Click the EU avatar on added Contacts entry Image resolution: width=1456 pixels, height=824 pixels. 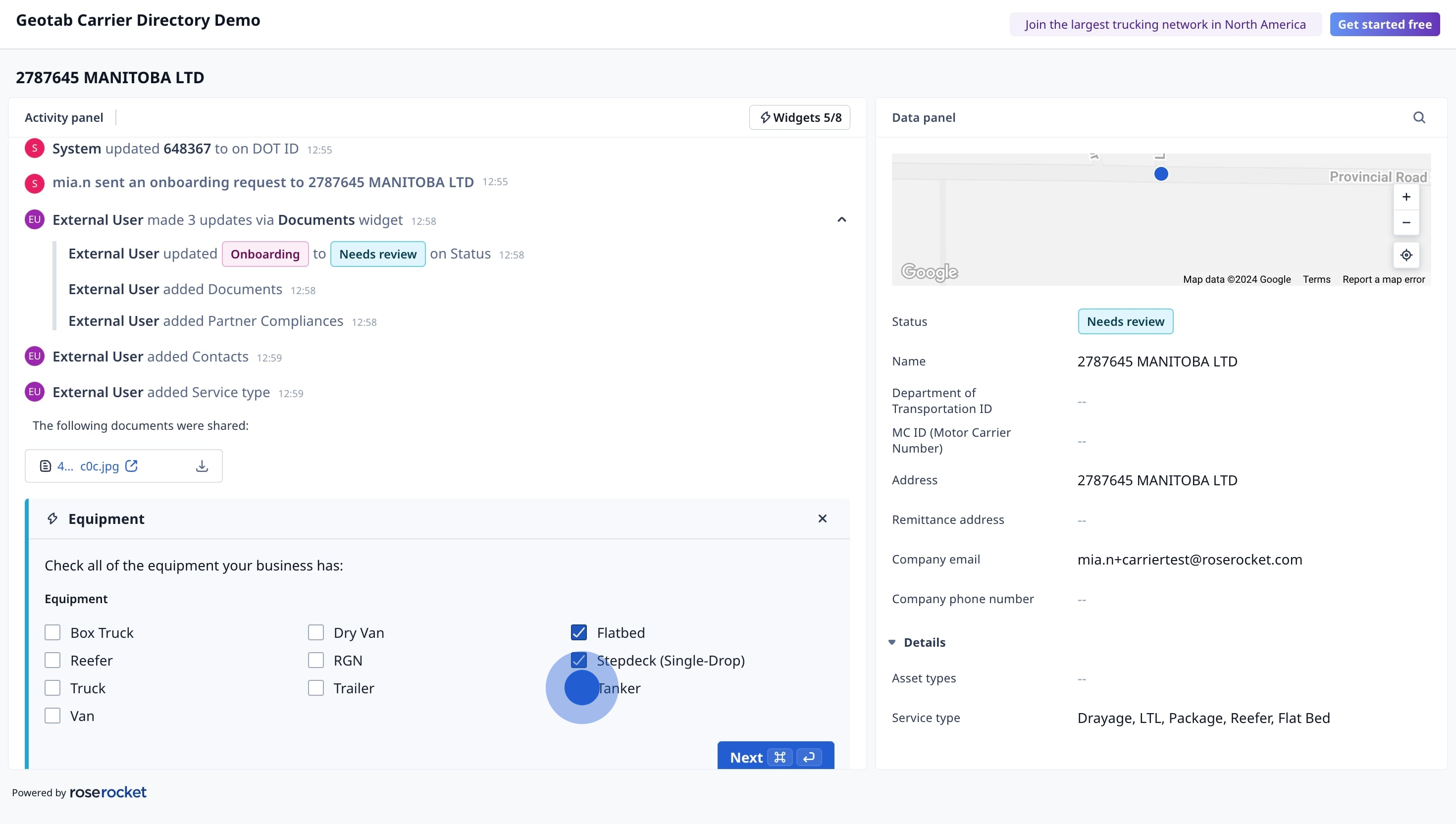(35, 357)
